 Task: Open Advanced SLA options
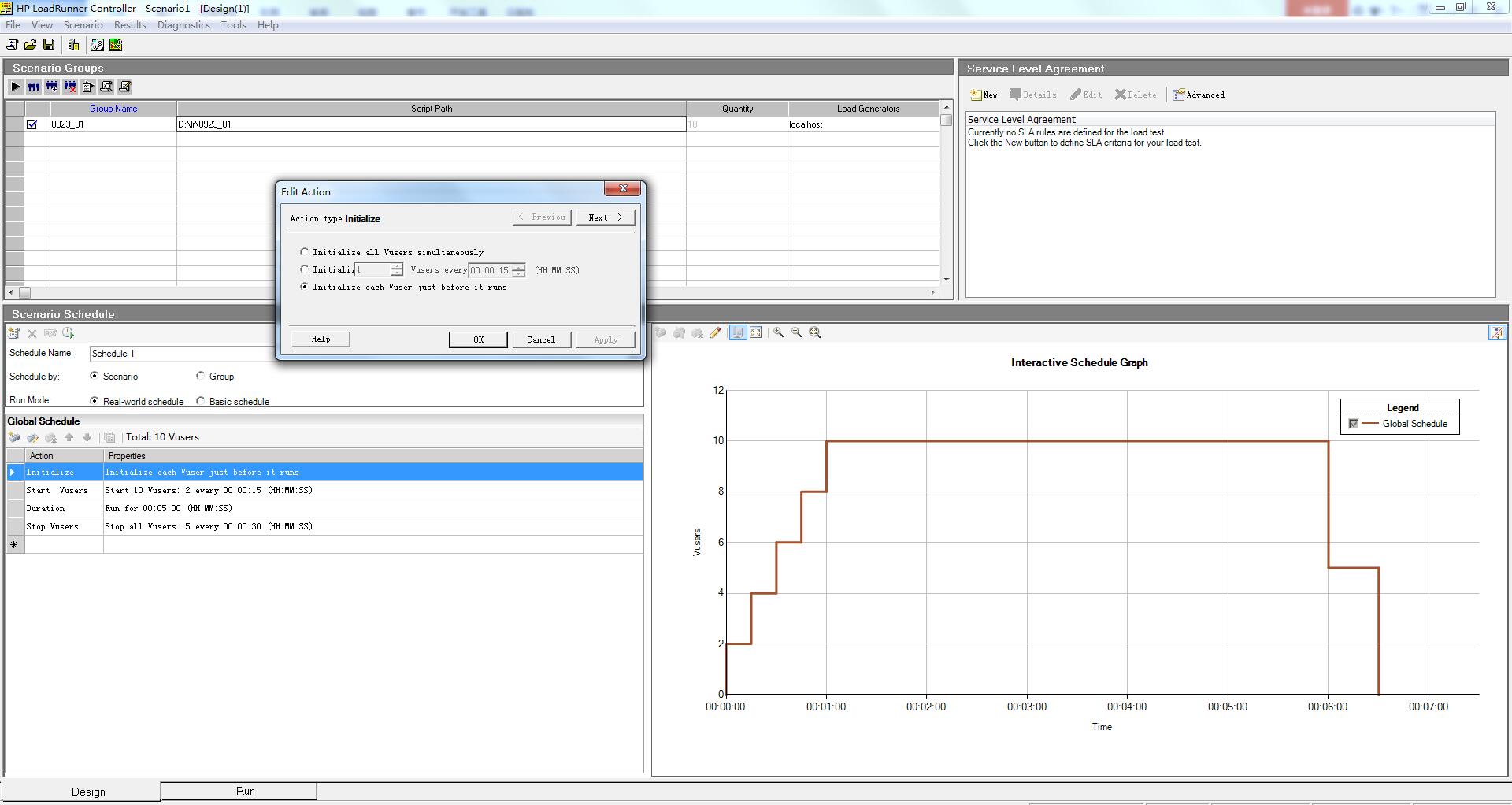1199,95
